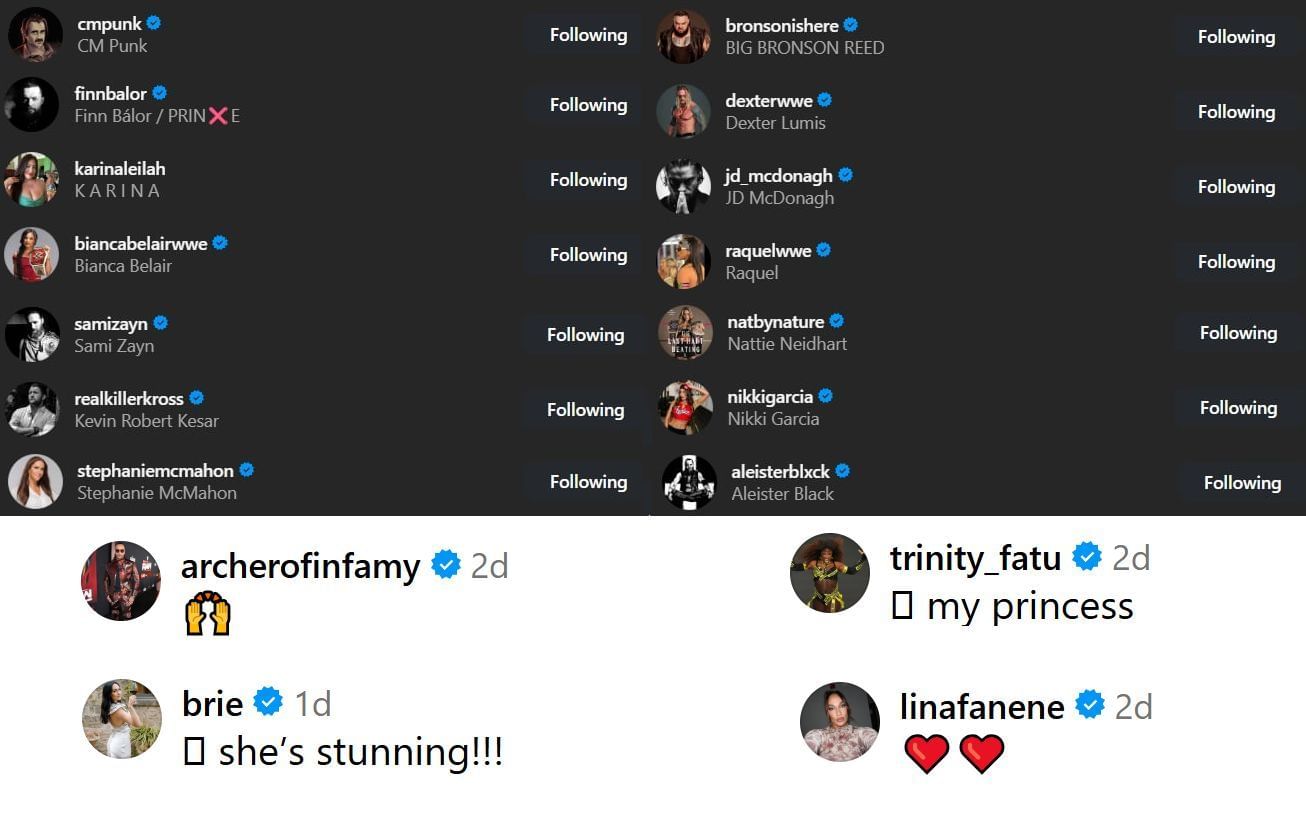Click linafanene's verified checkmark icon
This screenshot has width=1306, height=822.
(x=1089, y=706)
